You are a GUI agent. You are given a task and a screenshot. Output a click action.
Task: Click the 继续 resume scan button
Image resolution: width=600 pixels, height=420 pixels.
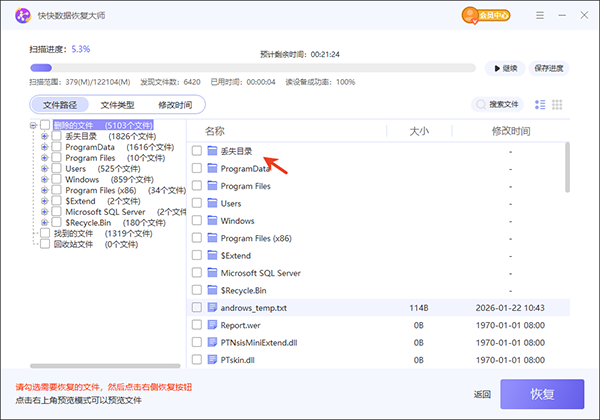[x=505, y=68]
